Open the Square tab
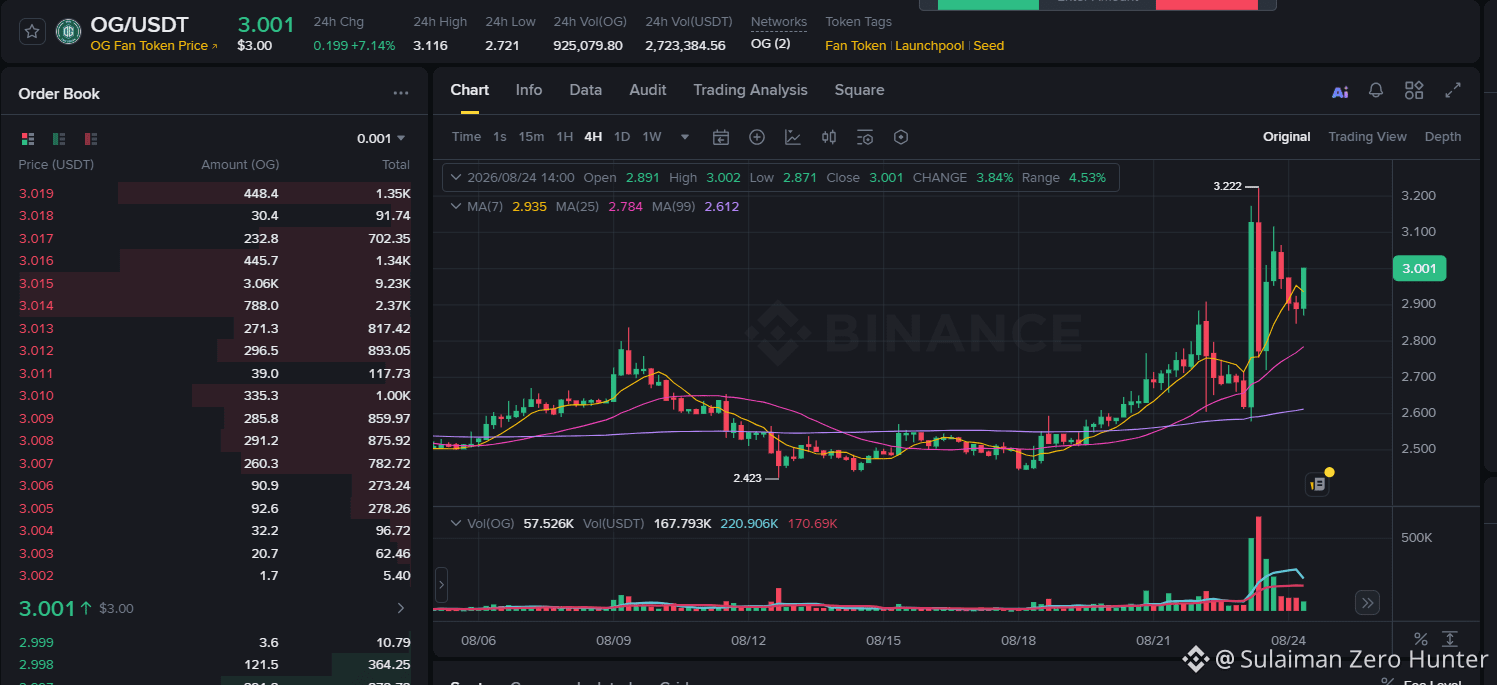Screen dimensions: 1497x685 click(860, 90)
